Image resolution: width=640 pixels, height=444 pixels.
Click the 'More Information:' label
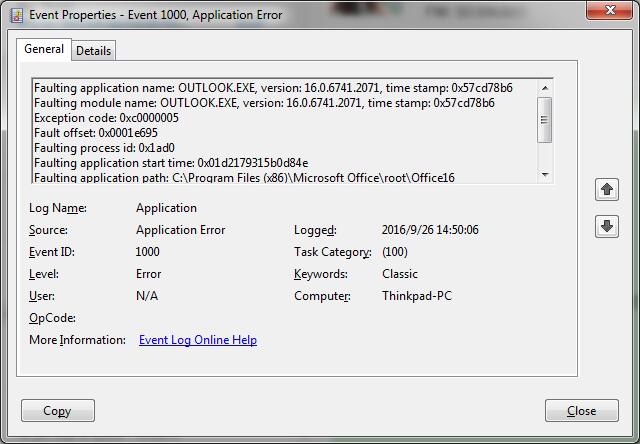point(77,340)
